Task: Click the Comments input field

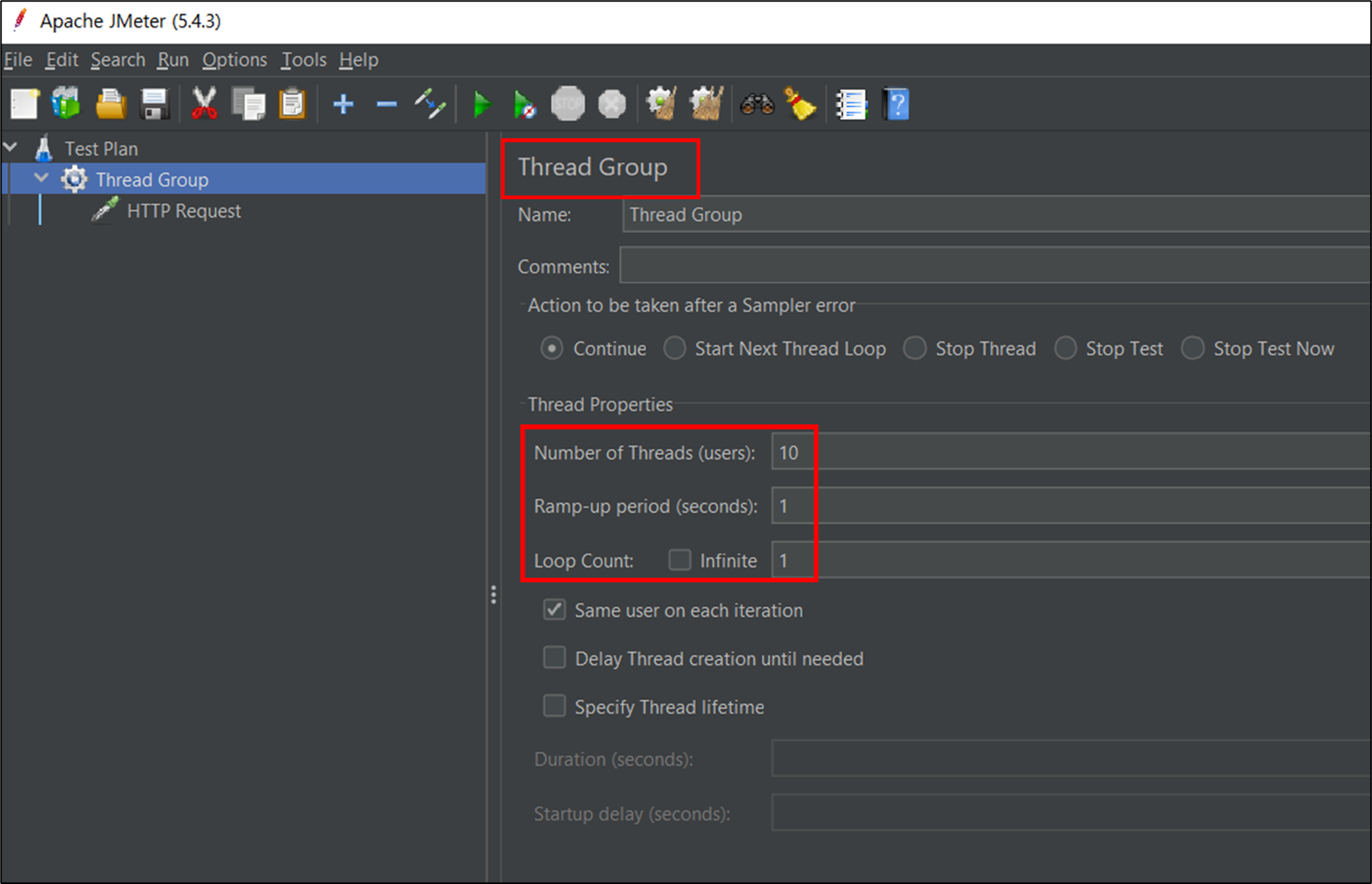Action: coord(995,266)
